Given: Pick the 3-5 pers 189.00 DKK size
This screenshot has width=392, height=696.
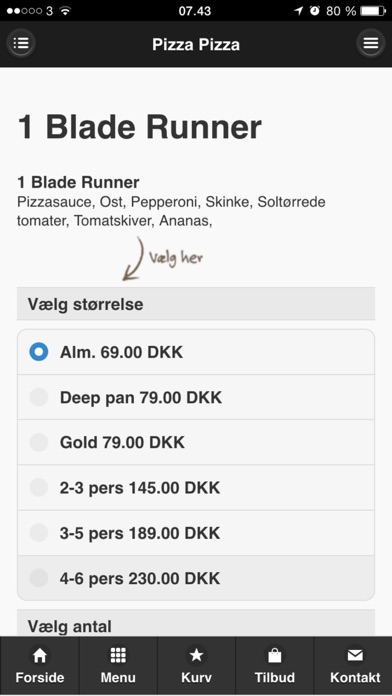Looking at the screenshot, I should 196,533.
